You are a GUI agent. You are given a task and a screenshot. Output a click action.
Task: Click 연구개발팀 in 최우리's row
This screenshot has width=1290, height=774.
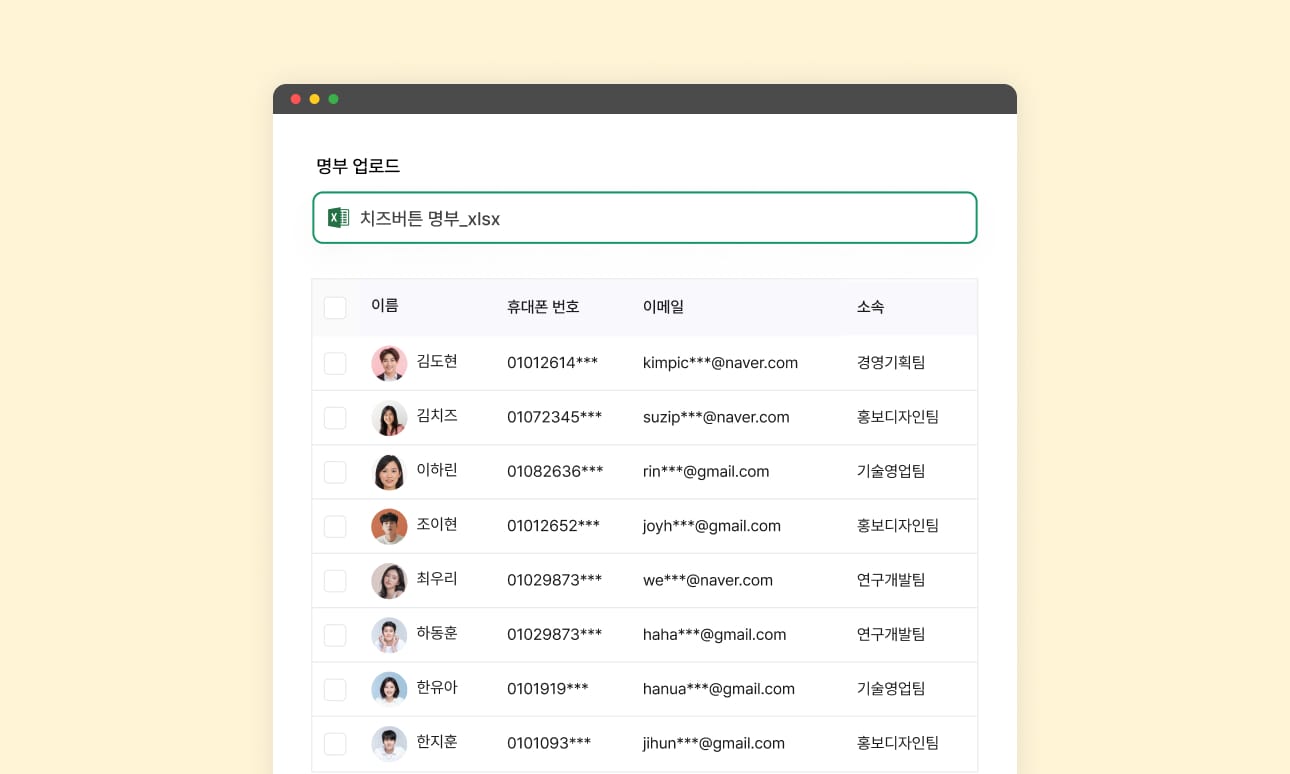point(891,579)
